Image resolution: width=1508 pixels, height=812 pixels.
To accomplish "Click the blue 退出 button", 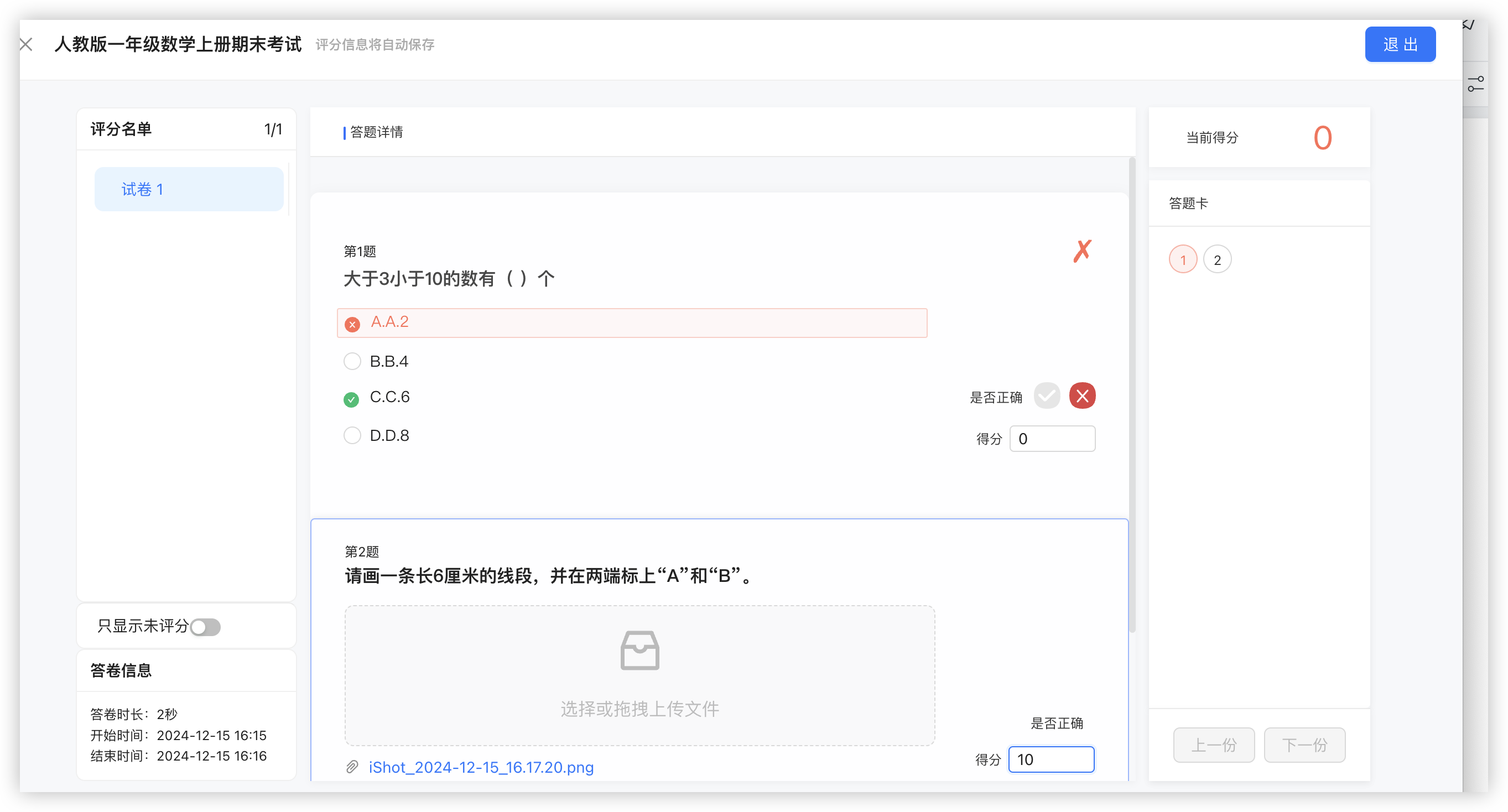I will tap(1400, 44).
